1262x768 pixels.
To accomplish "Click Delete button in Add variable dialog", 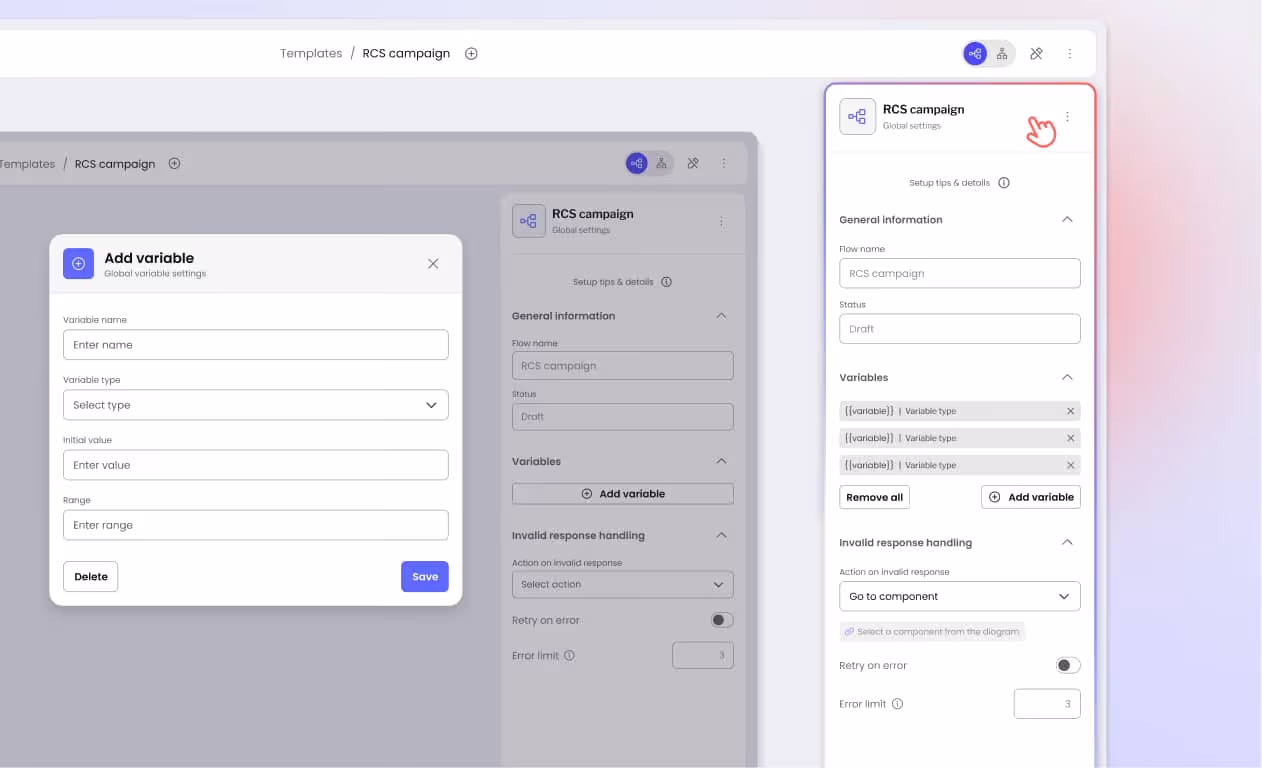I will 90,577.
